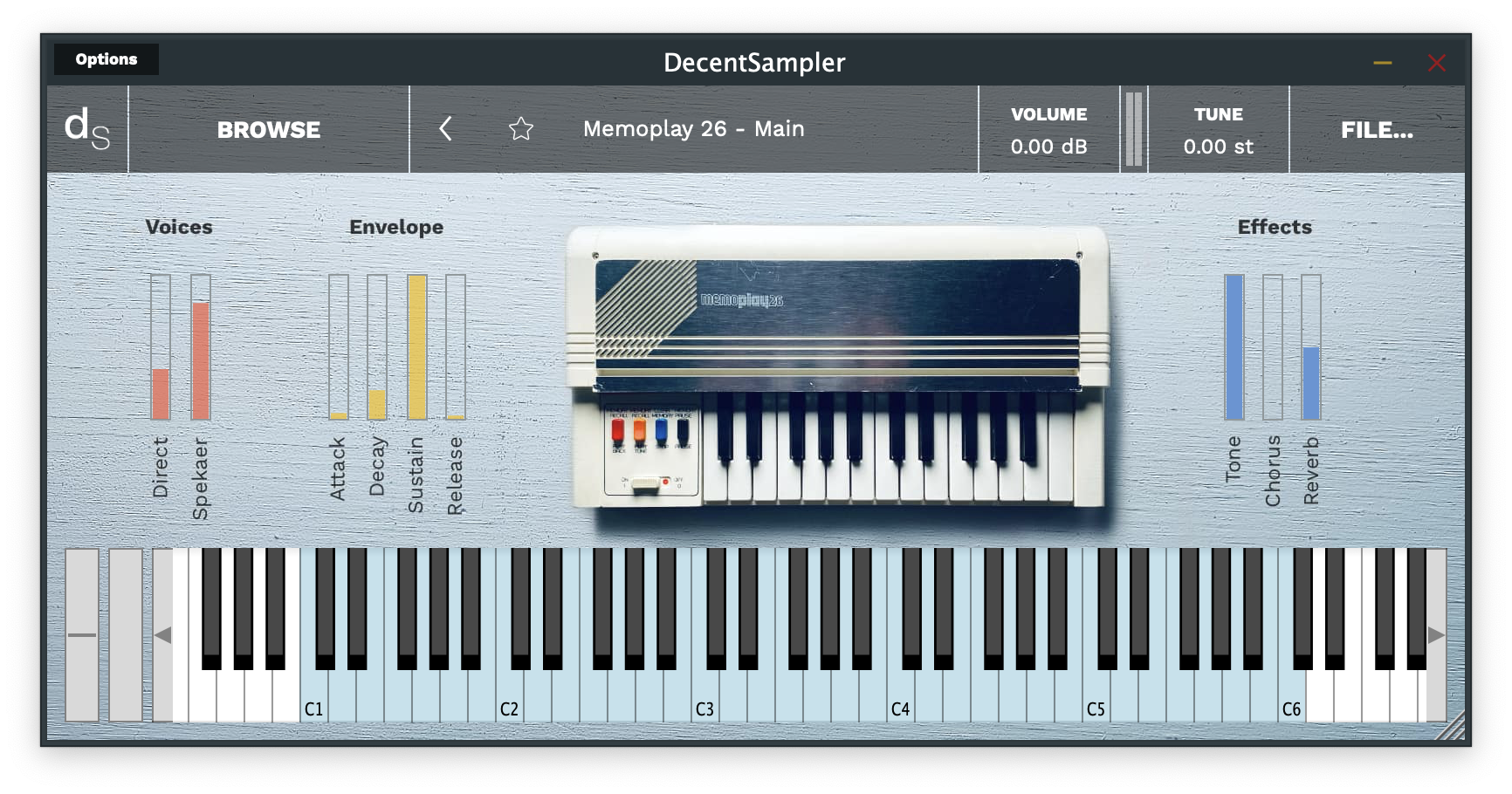Open the BROWSE library panel
The height and width of the screenshot is (794, 1512).
click(x=269, y=130)
